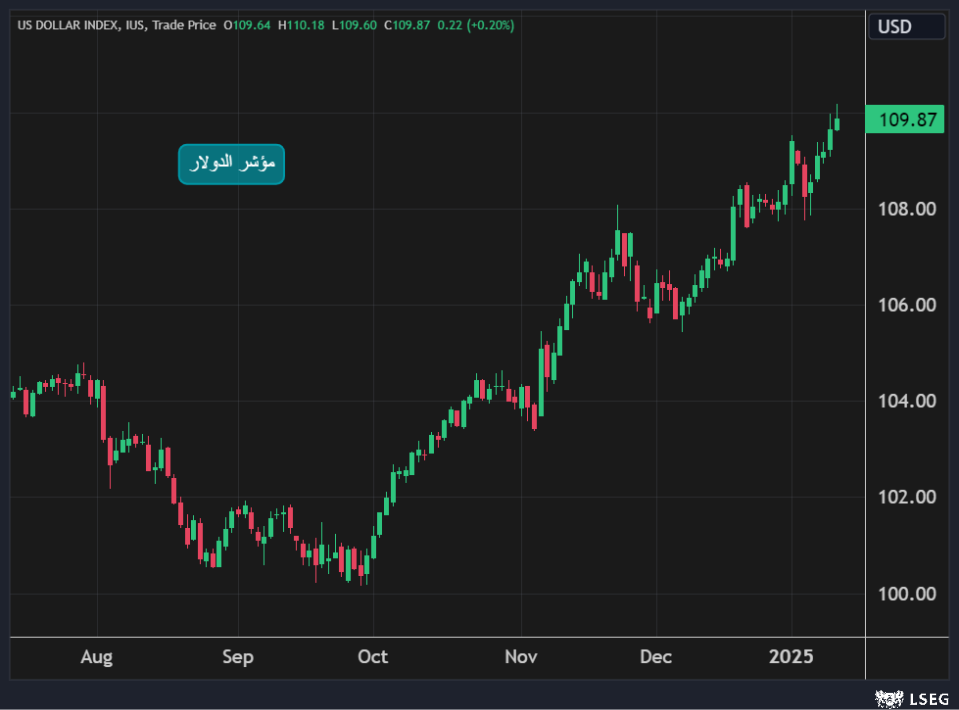Select the 100.00 price axis mark
This screenshot has width=959, height=710.
(907, 593)
